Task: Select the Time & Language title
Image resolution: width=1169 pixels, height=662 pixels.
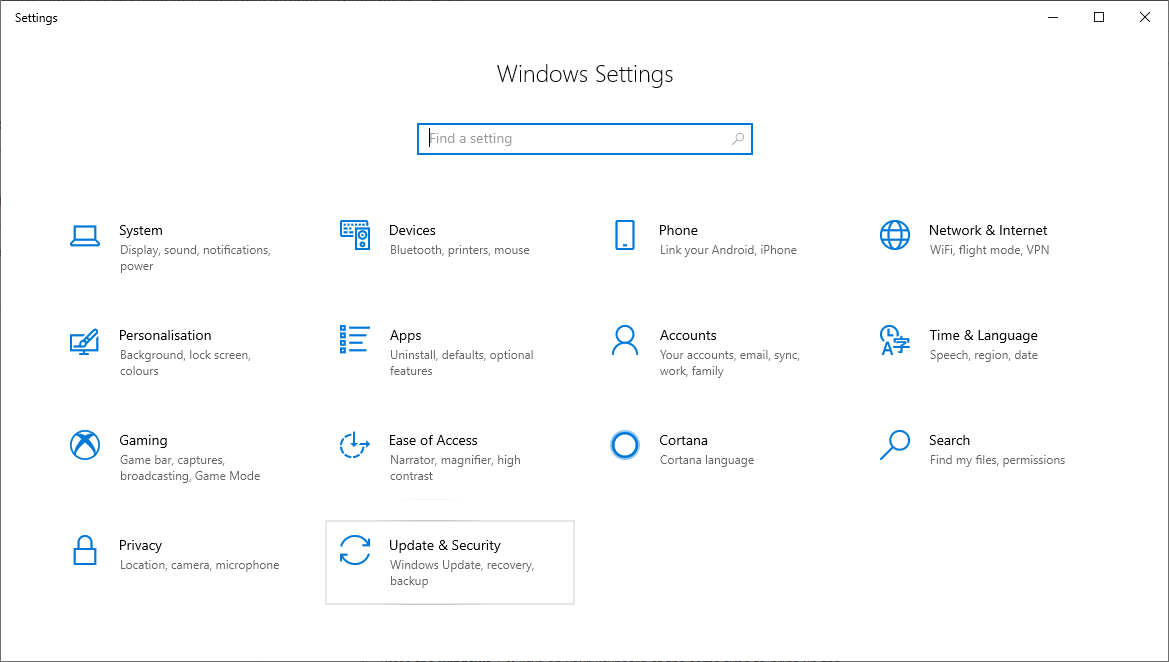Action: (983, 335)
